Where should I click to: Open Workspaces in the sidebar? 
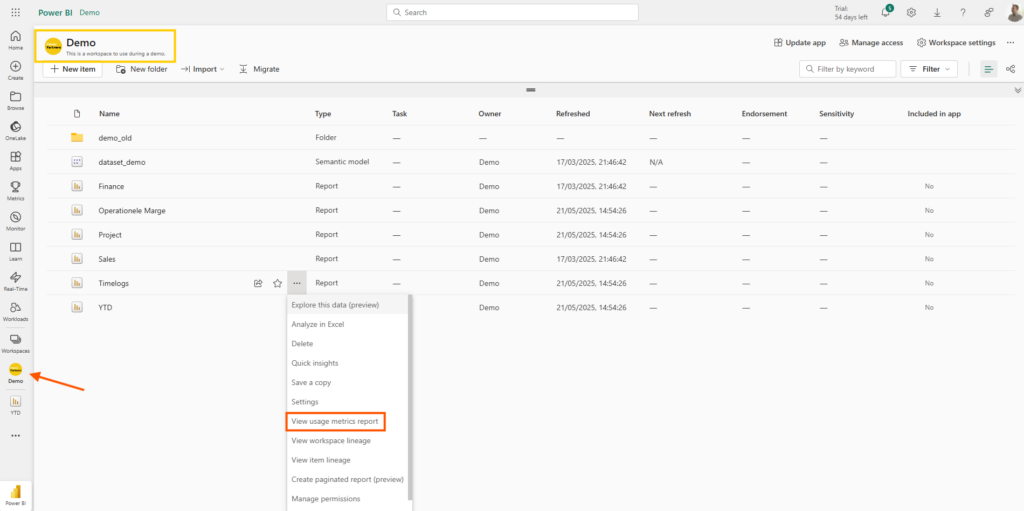pyautogui.click(x=16, y=344)
